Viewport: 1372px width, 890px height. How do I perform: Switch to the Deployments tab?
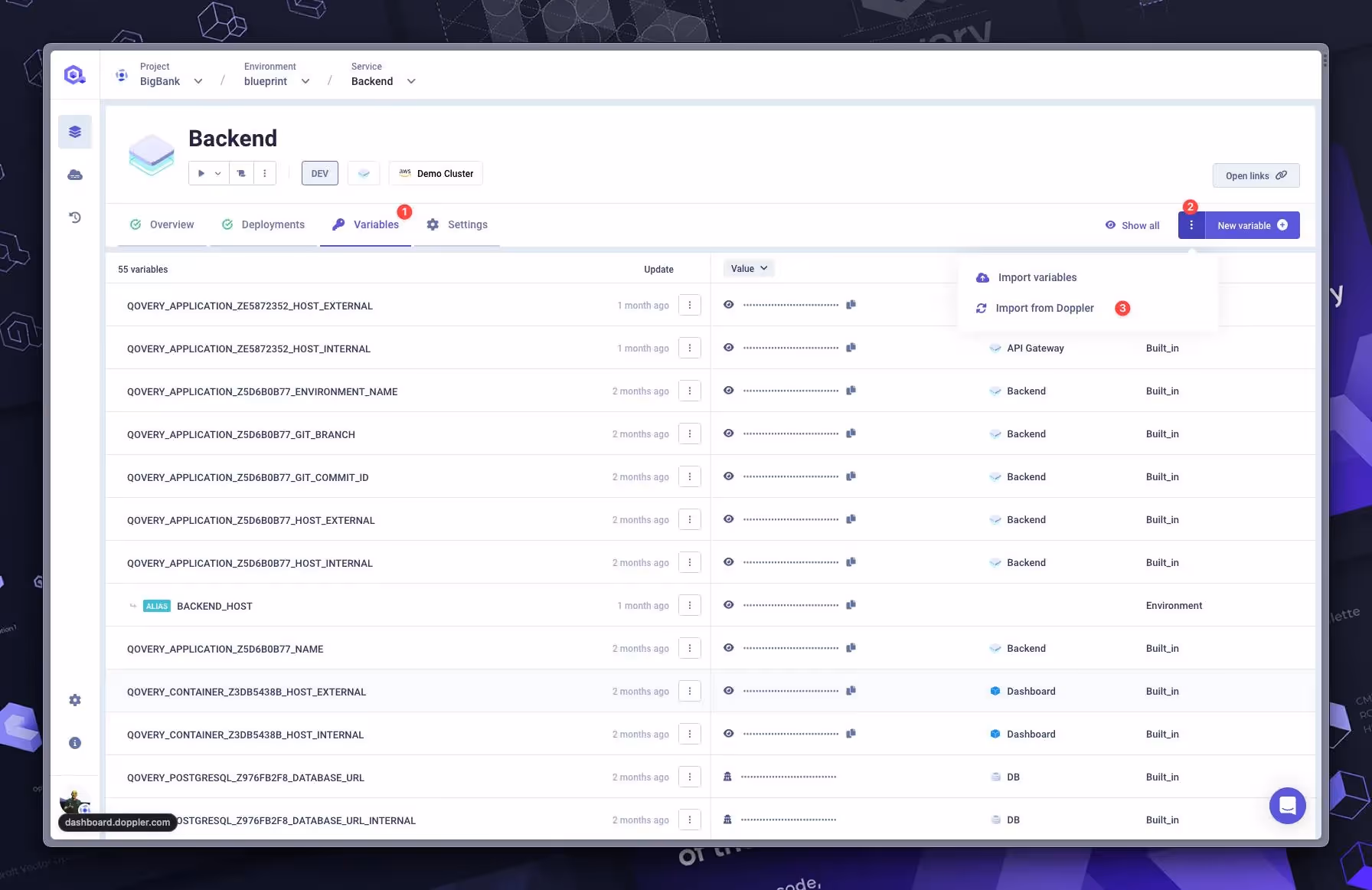(263, 224)
